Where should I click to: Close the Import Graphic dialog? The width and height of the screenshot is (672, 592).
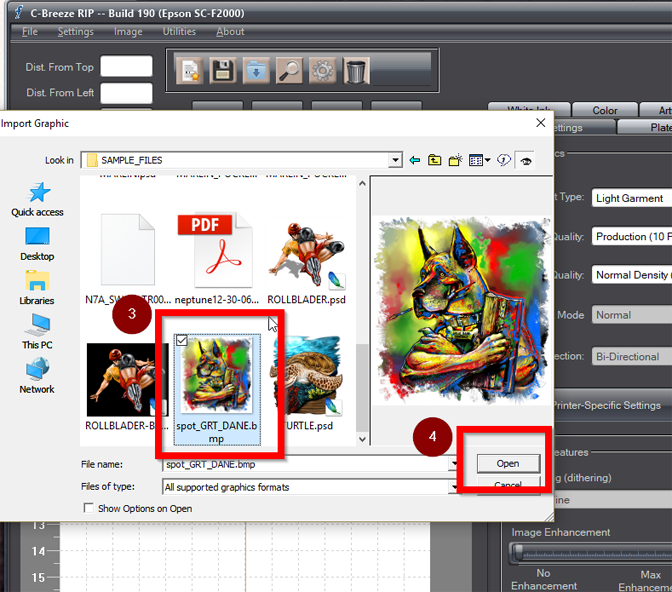click(x=541, y=123)
